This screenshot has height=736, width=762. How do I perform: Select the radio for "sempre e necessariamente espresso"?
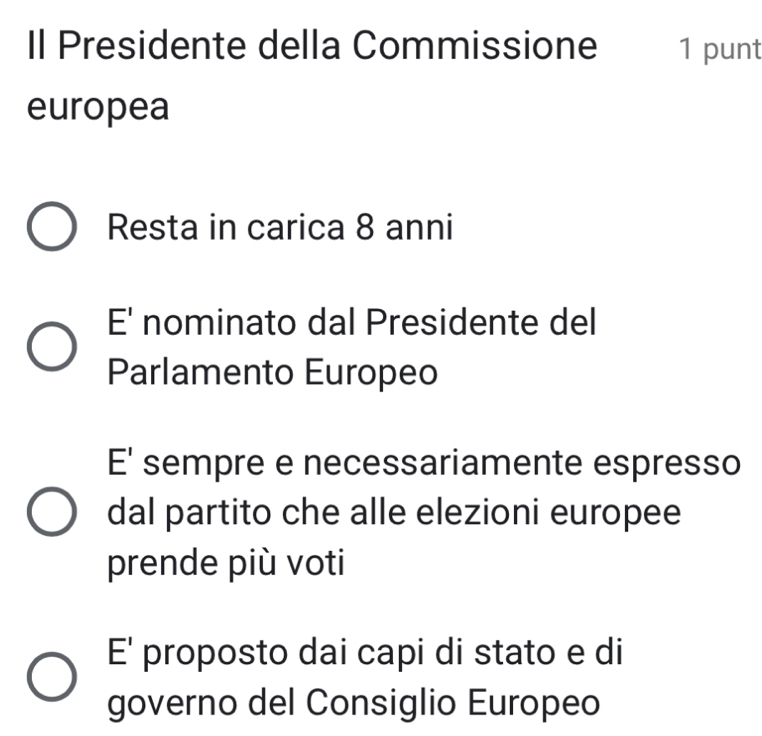pos(52,514)
